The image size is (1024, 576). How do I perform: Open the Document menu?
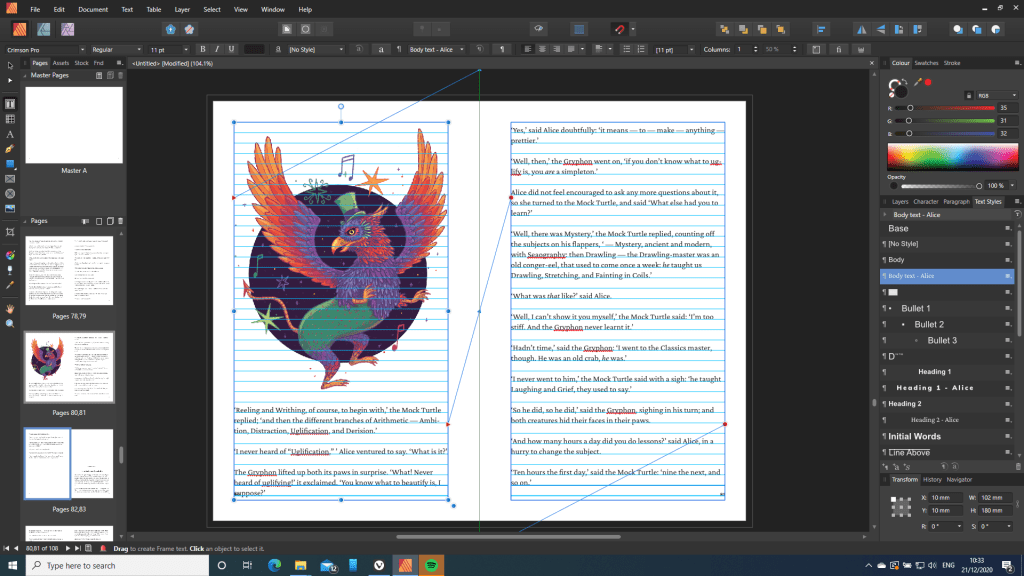(x=93, y=10)
